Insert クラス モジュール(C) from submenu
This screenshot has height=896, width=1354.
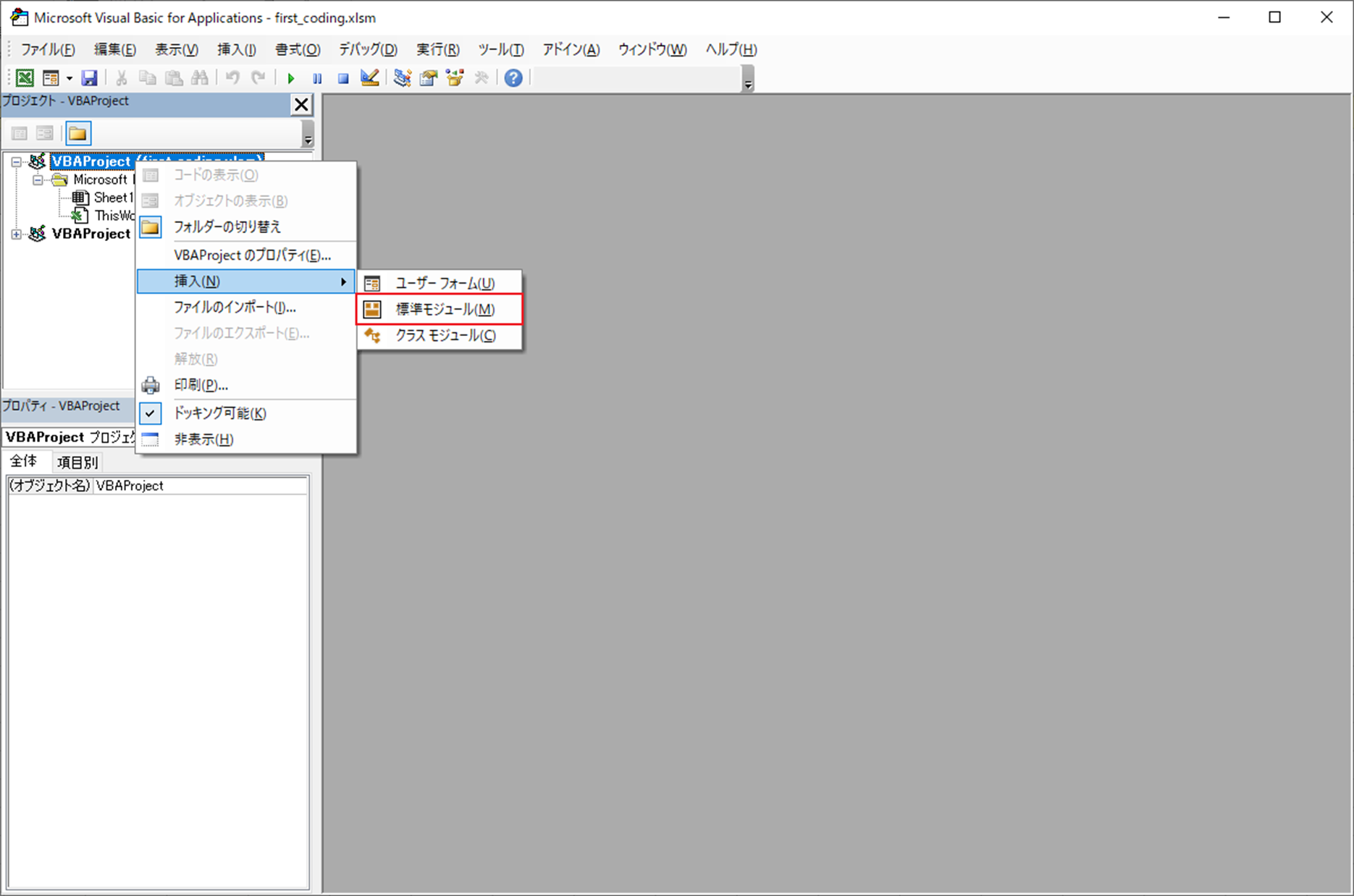click(440, 336)
